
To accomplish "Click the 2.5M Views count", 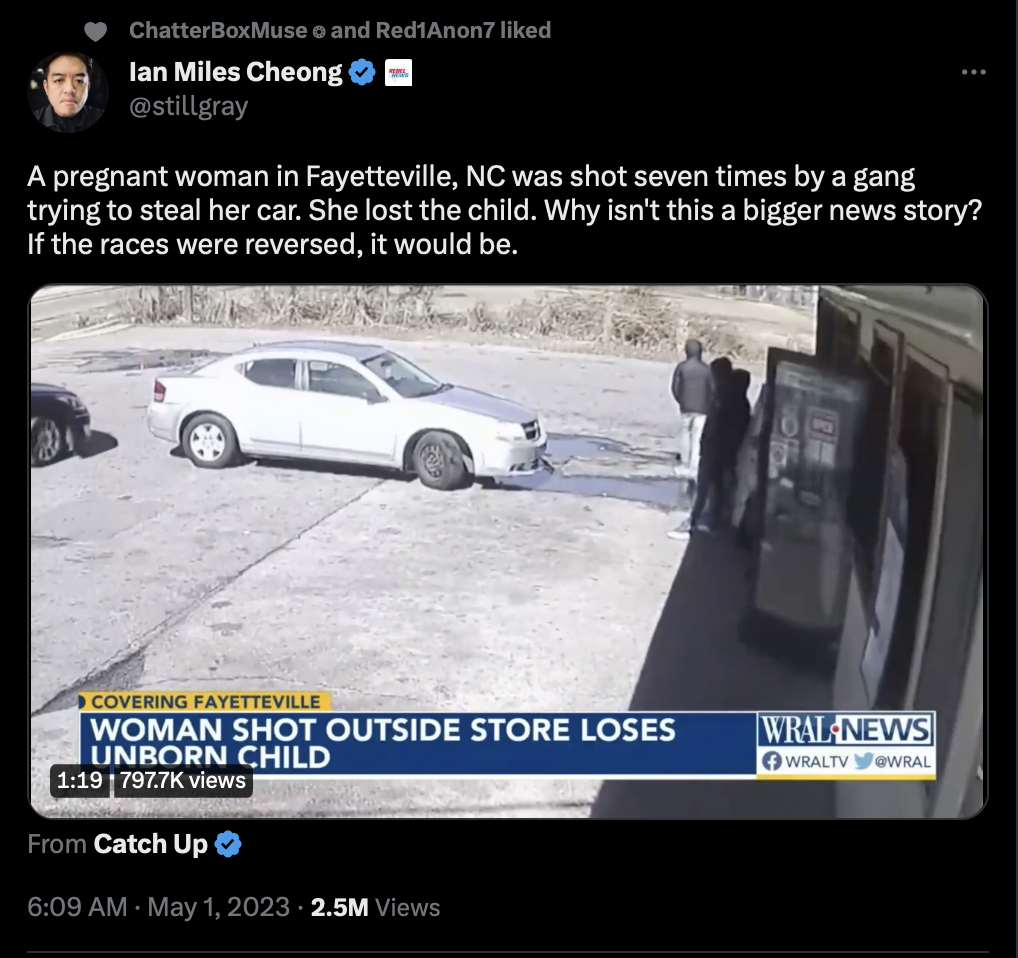I will (375, 907).
